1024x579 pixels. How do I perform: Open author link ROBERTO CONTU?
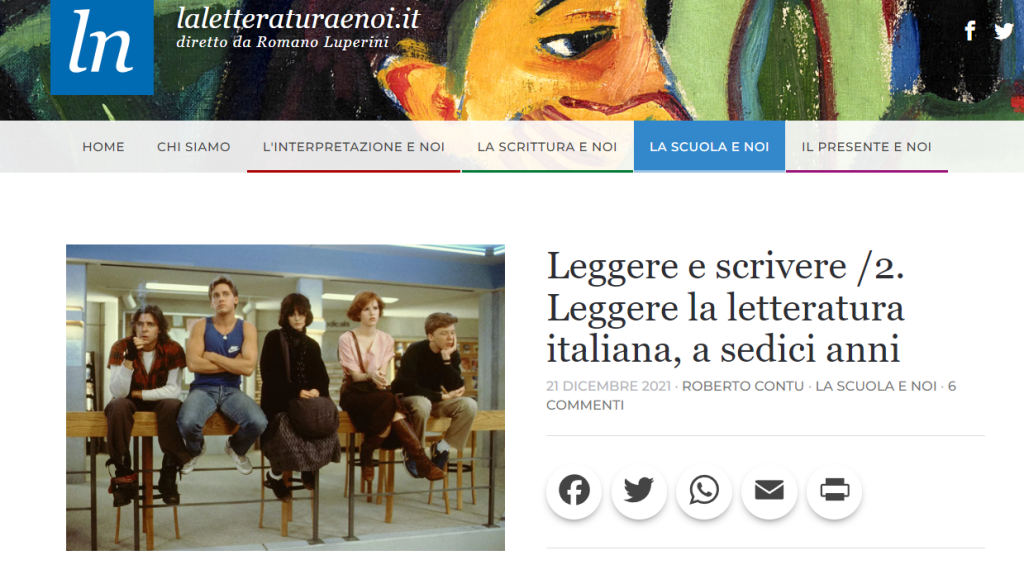(743, 386)
